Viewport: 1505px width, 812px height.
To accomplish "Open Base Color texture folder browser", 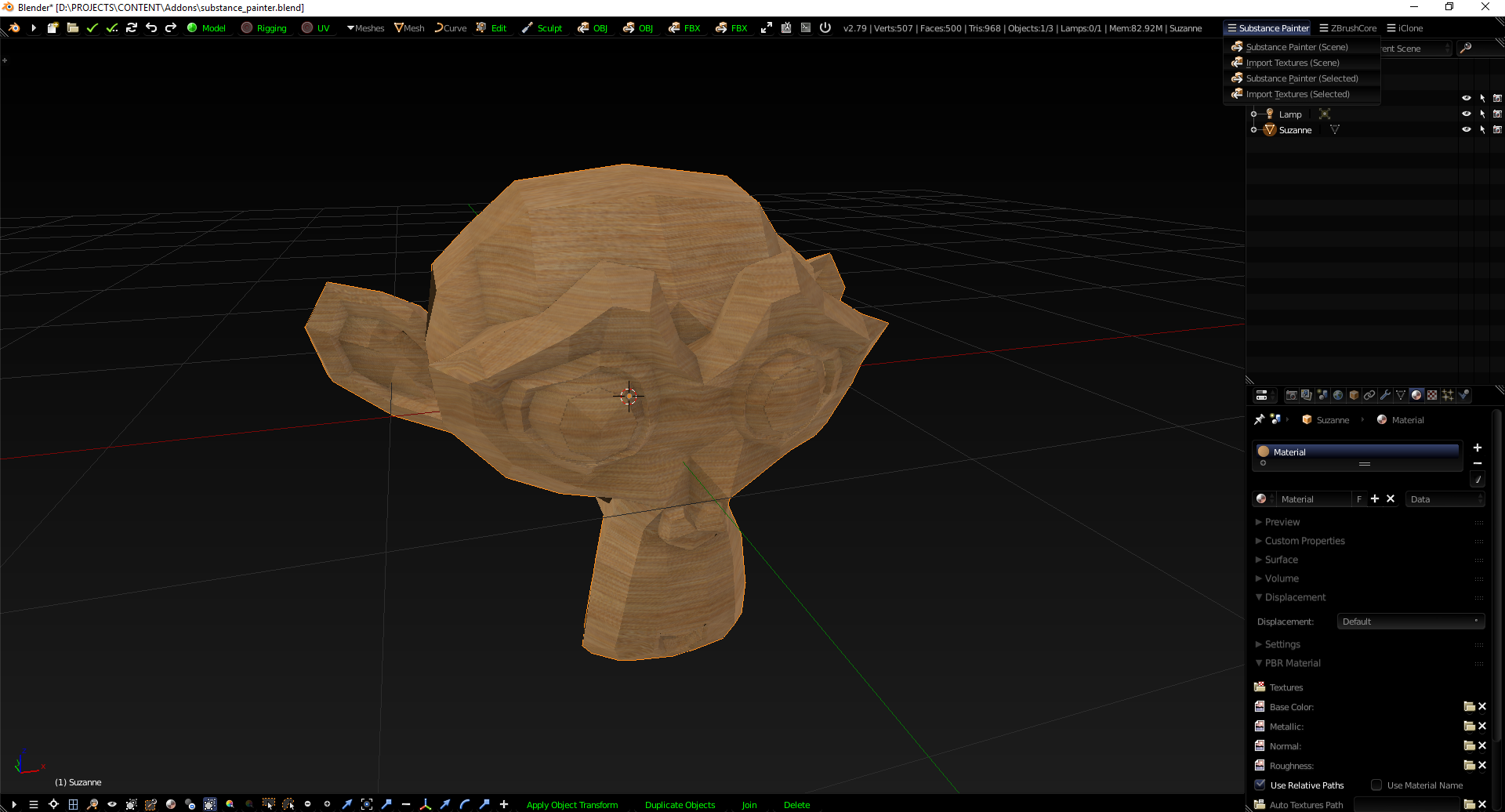I will [1469, 706].
